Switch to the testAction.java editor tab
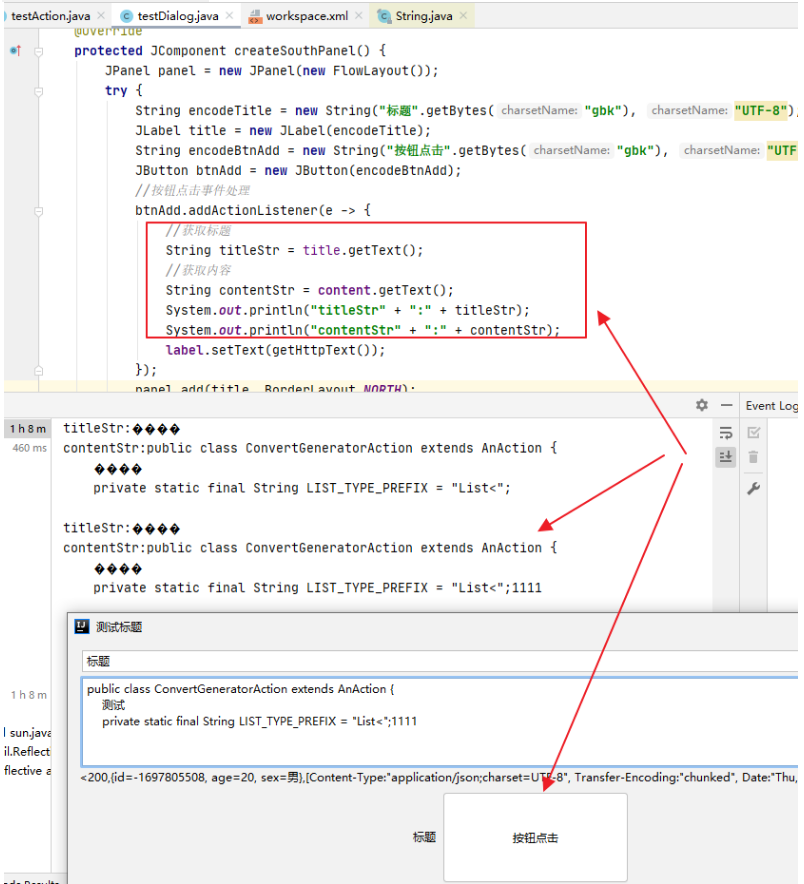The width and height of the screenshot is (804, 884). pyautogui.click(x=50, y=16)
